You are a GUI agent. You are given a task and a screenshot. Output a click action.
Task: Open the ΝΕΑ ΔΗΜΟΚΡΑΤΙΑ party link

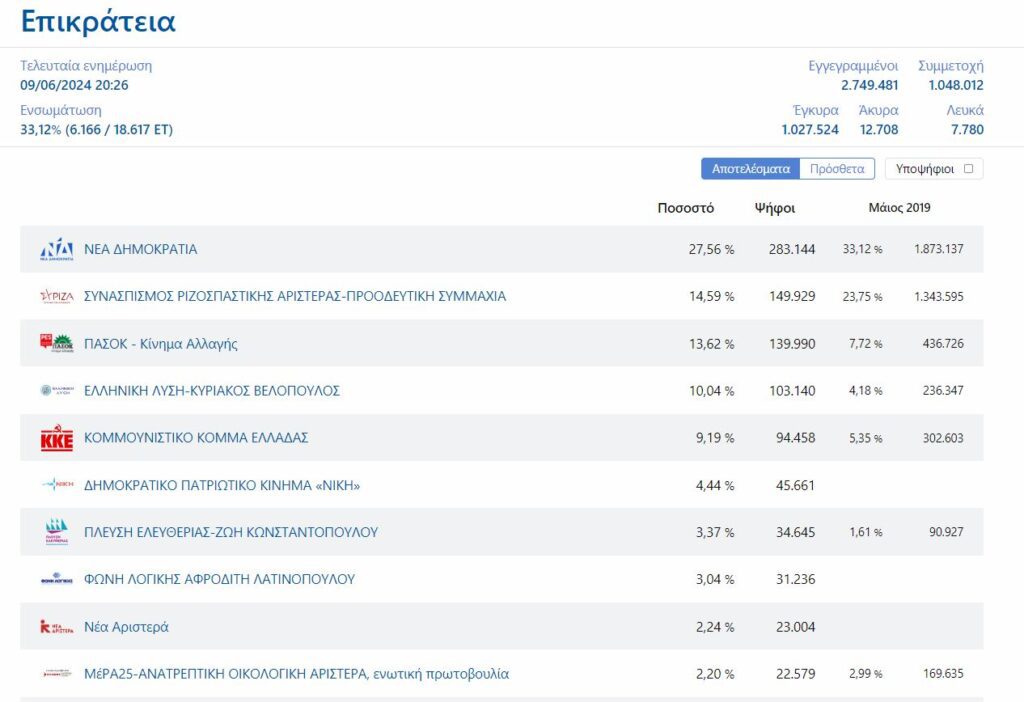point(140,249)
